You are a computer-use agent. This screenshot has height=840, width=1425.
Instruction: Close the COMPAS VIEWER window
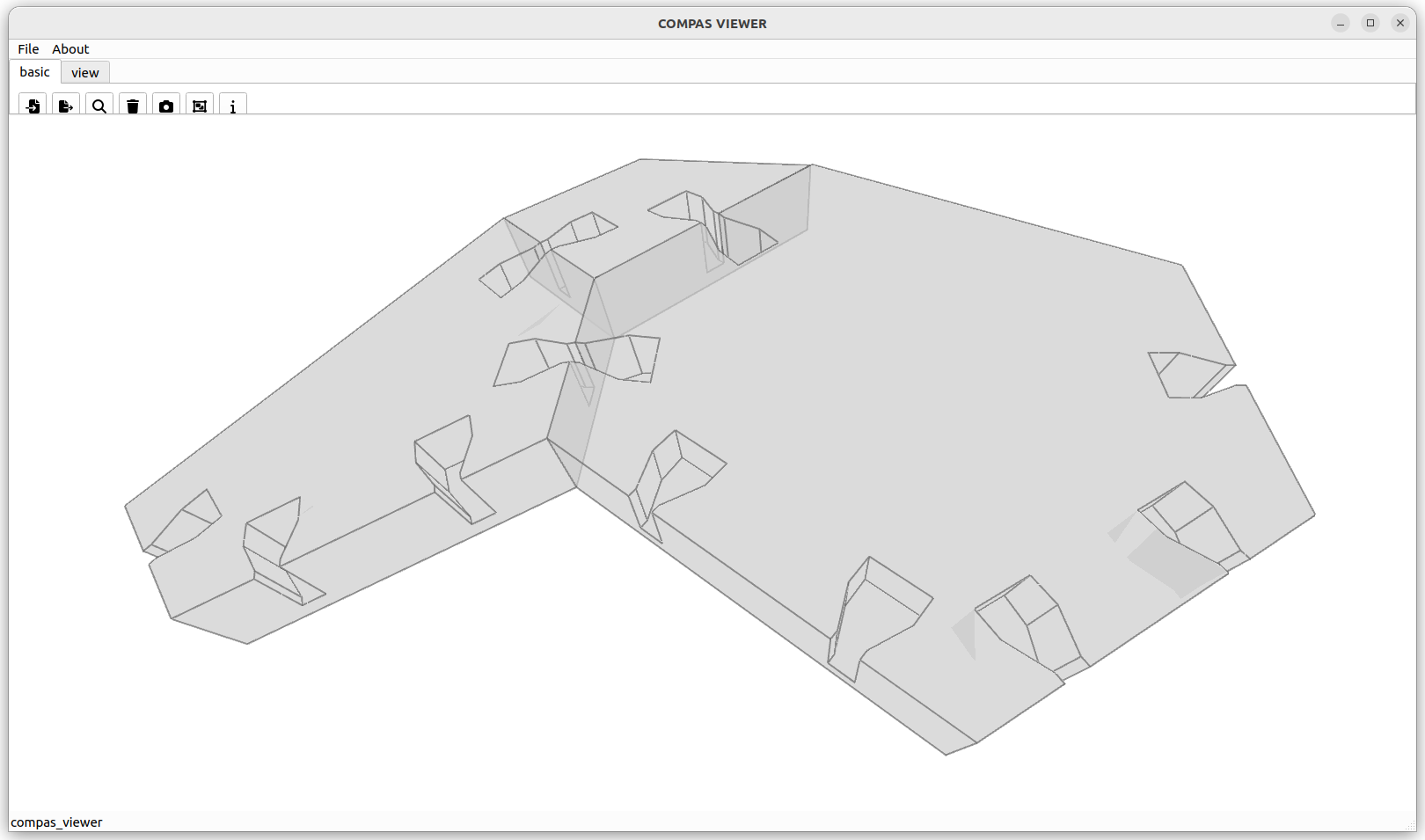(x=1400, y=24)
